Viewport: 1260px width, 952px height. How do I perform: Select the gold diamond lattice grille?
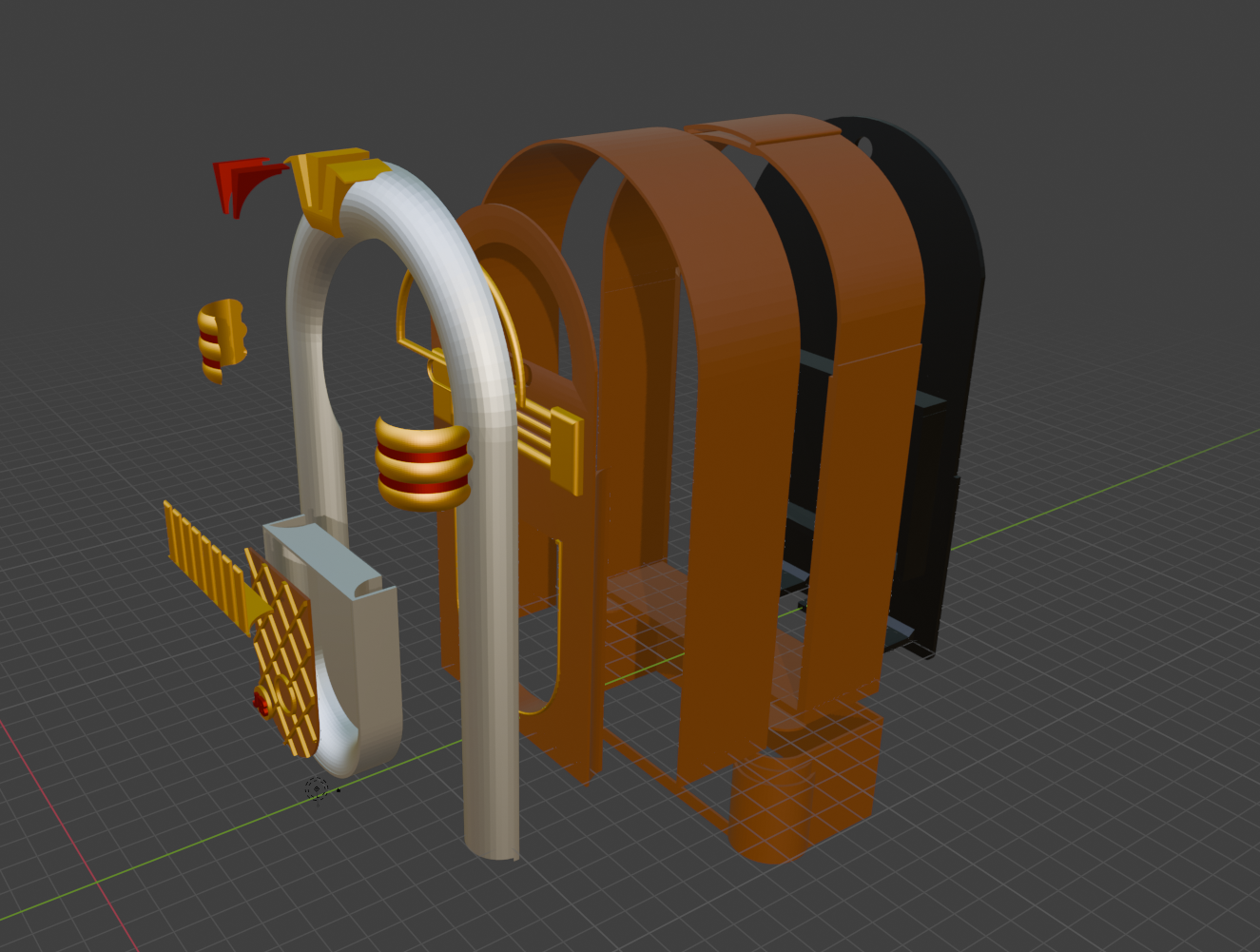tap(283, 656)
